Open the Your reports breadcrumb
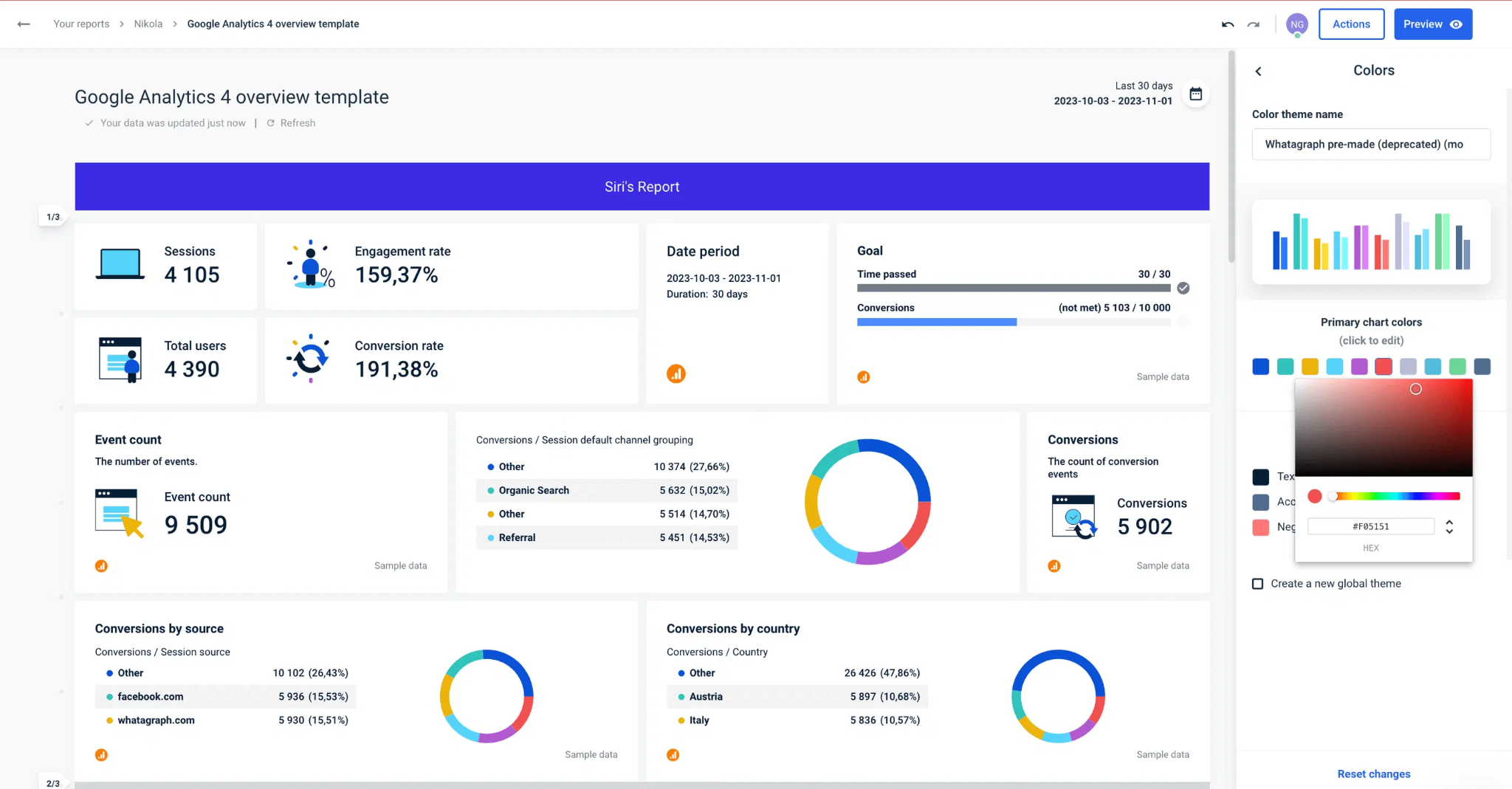The image size is (1512, 789). (80, 24)
